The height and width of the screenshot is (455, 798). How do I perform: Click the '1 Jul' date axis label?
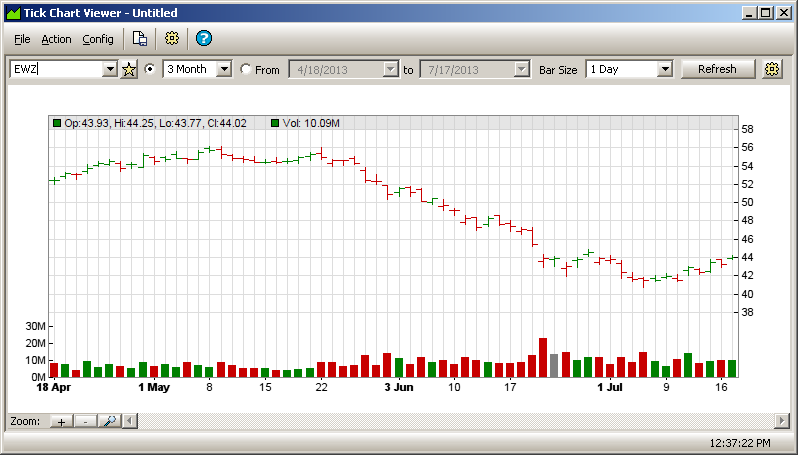610,387
